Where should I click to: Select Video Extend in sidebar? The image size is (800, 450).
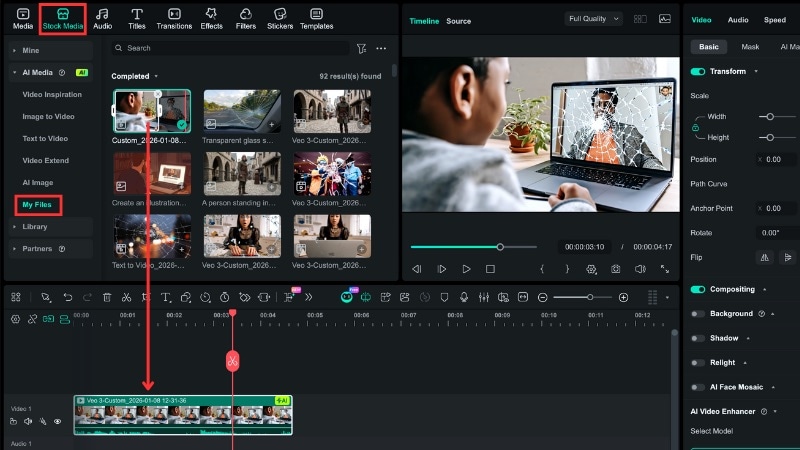[45, 160]
